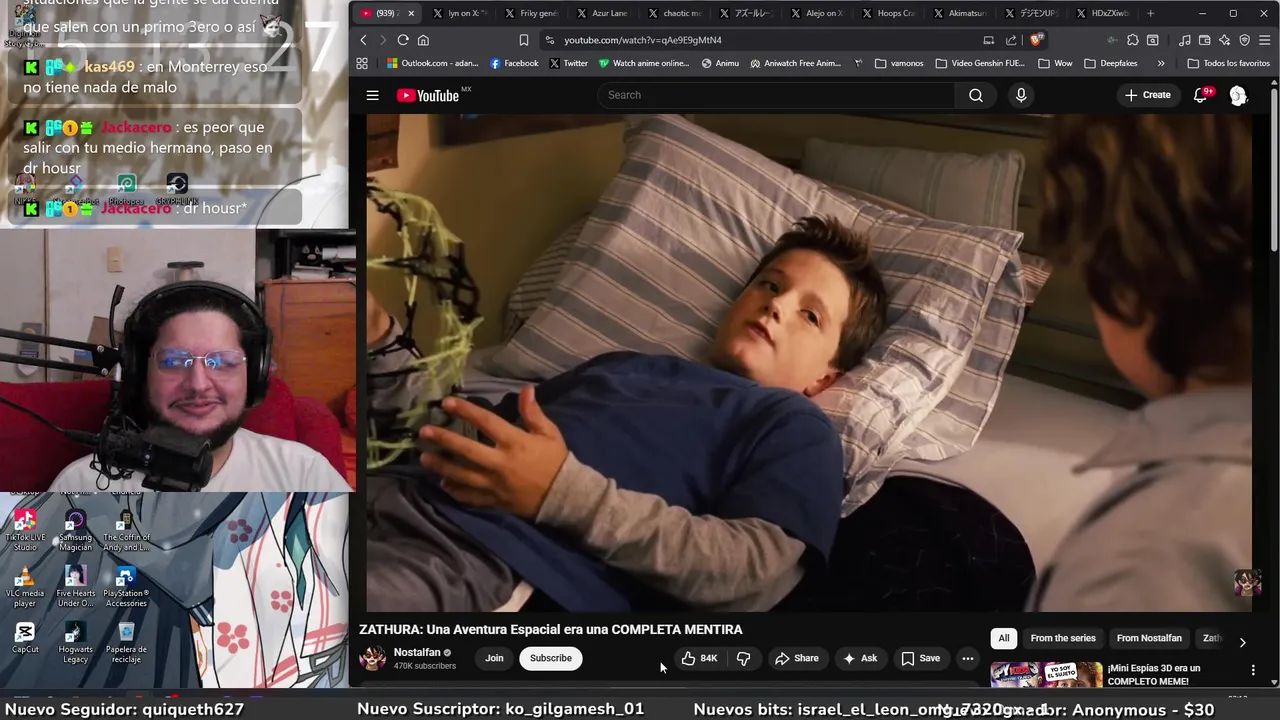The width and height of the screenshot is (1280, 720).
Task: Open more actions ellipsis under the video
Action: click(967, 658)
